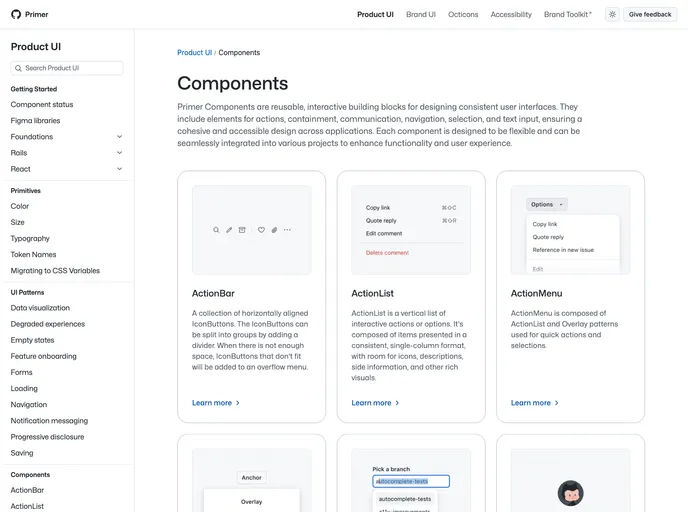Click the Pick a branch autocomplete field preview
This screenshot has height=512, width=688.
click(411, 481)
